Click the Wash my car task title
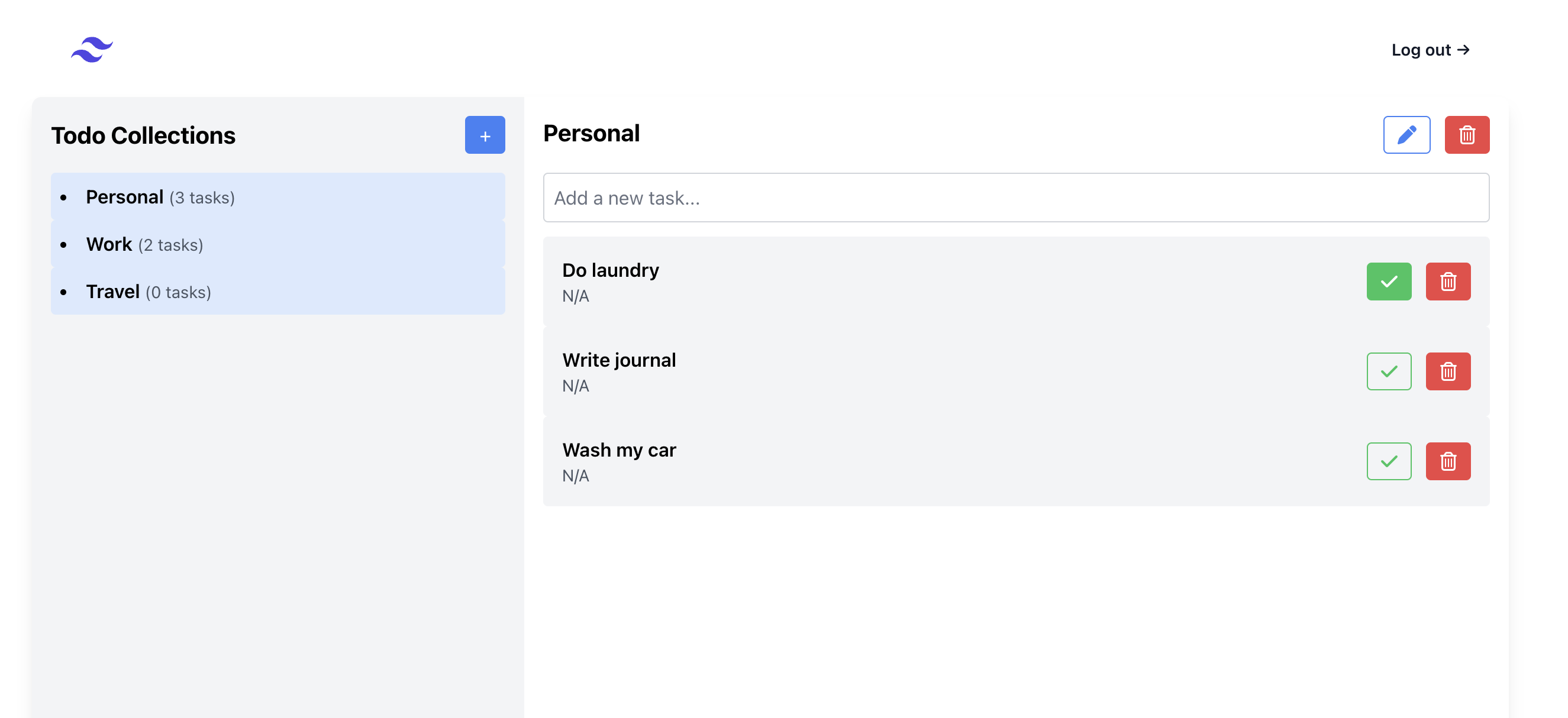This screenshot has height=718, width=1568. click(x=618, y=450)
